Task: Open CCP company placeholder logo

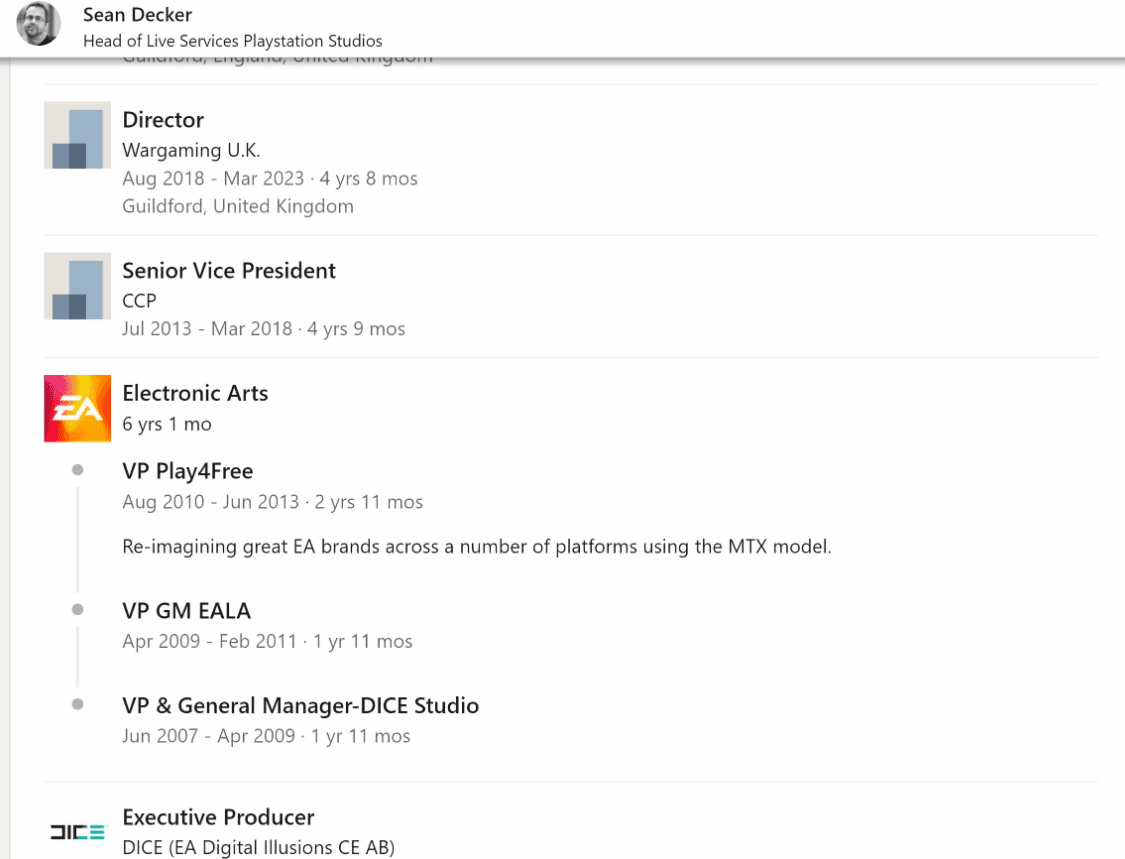Action: pos(77,286)
